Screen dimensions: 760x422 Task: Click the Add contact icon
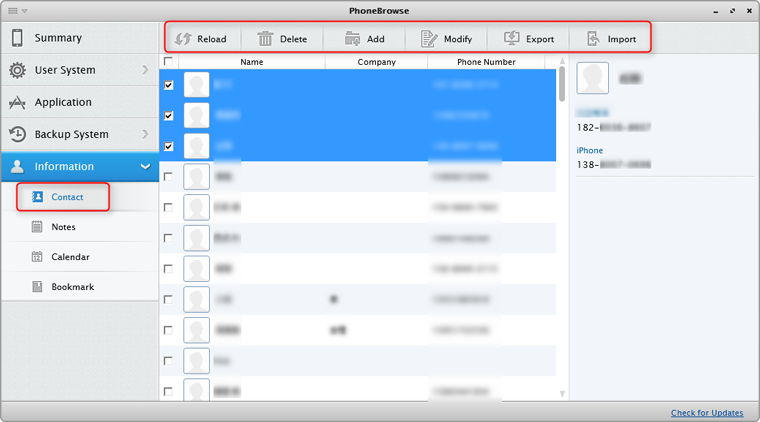click(x=352, y=39)
